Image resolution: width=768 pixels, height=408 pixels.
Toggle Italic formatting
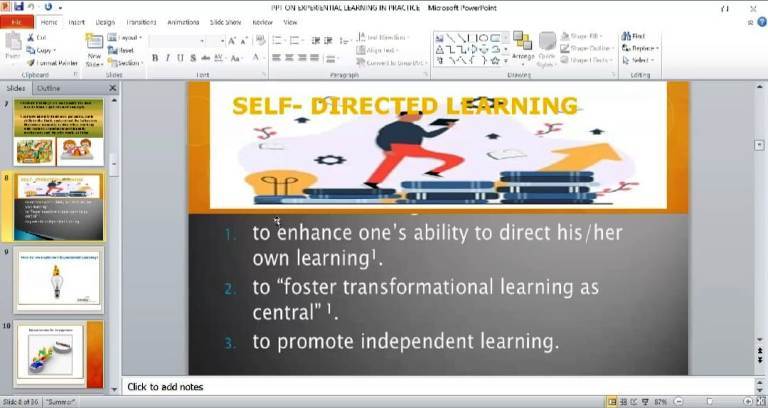167,58
